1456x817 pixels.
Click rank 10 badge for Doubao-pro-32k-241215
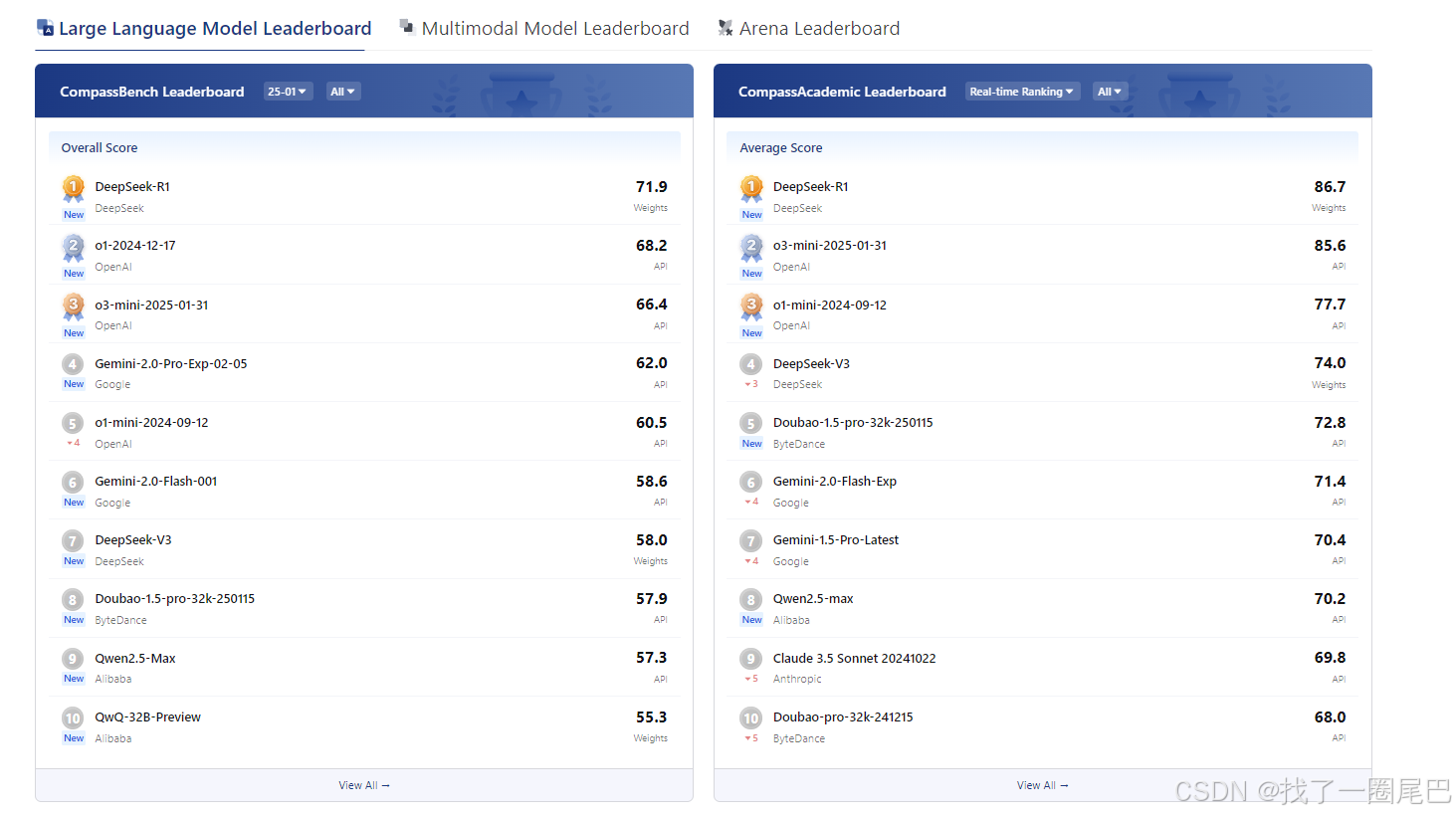coord(751,717)
